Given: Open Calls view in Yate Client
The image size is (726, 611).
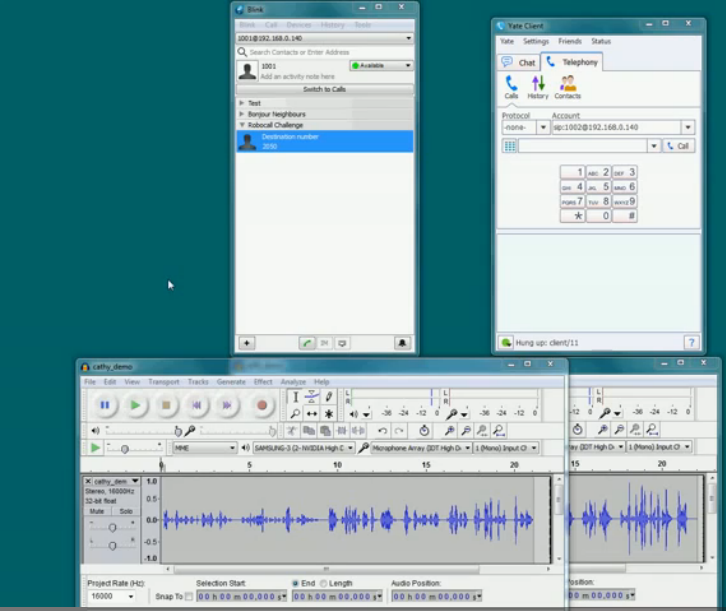Looking at the screenshot, I should pyautogui.click(x=511, y=87).
